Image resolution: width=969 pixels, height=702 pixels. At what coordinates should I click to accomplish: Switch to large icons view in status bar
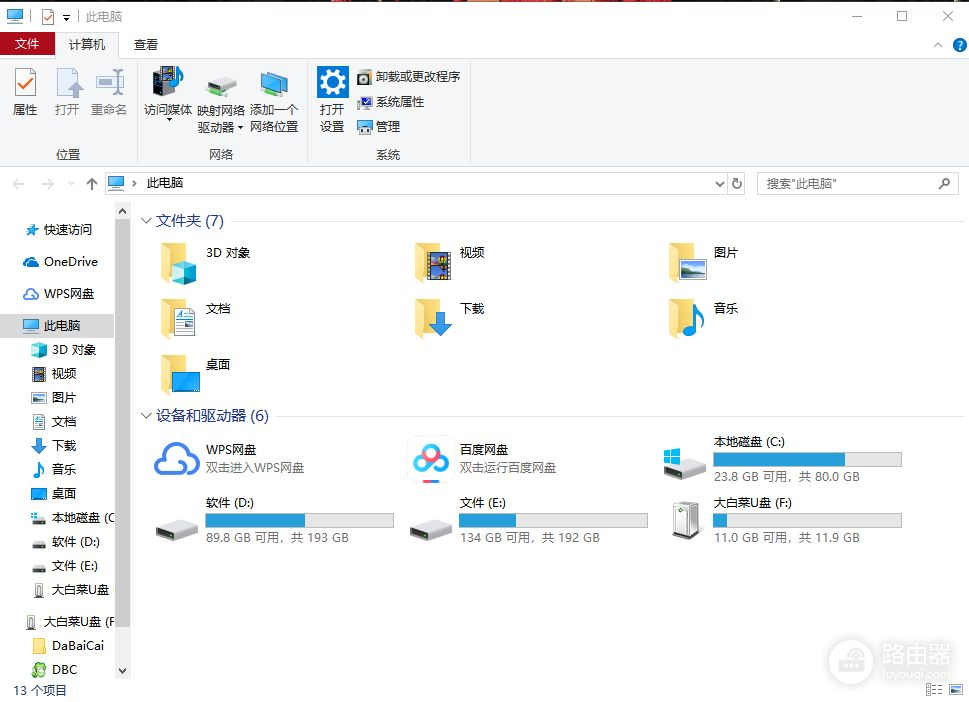point(957,690)
